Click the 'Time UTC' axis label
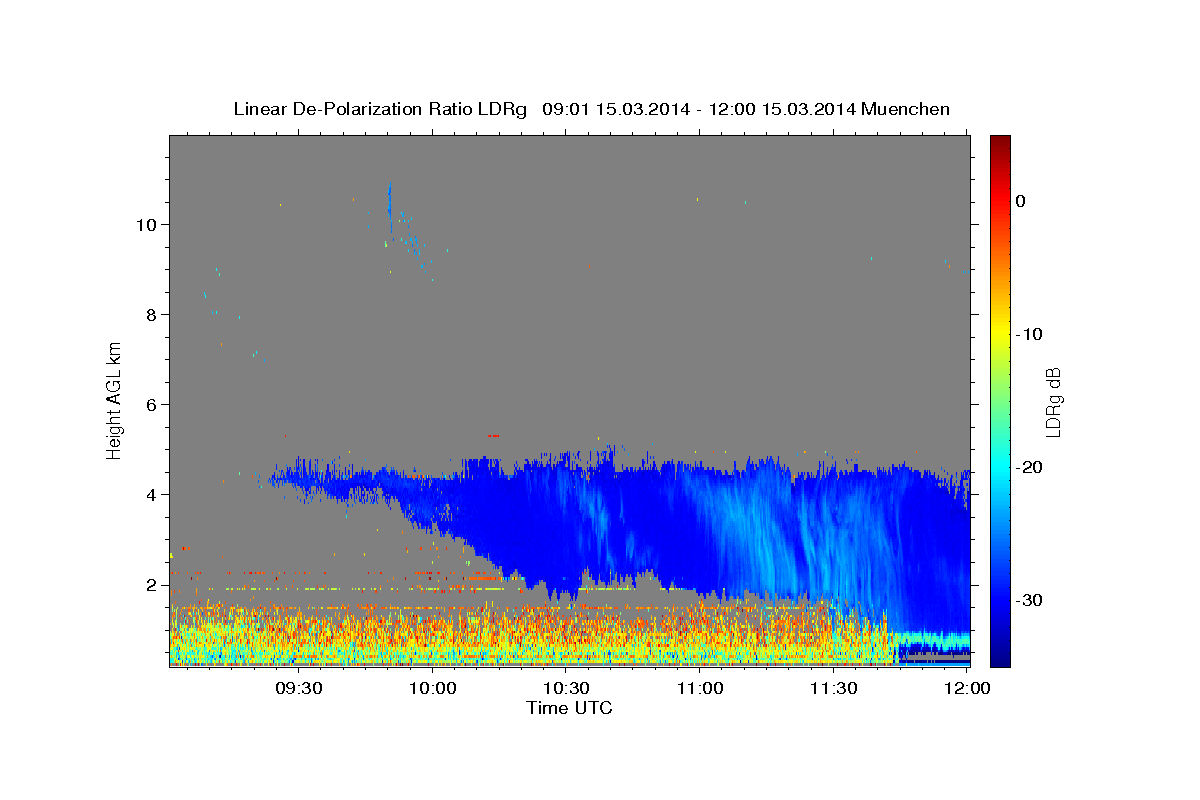This screenshot has height=800, width=1200. pos(569,708)
